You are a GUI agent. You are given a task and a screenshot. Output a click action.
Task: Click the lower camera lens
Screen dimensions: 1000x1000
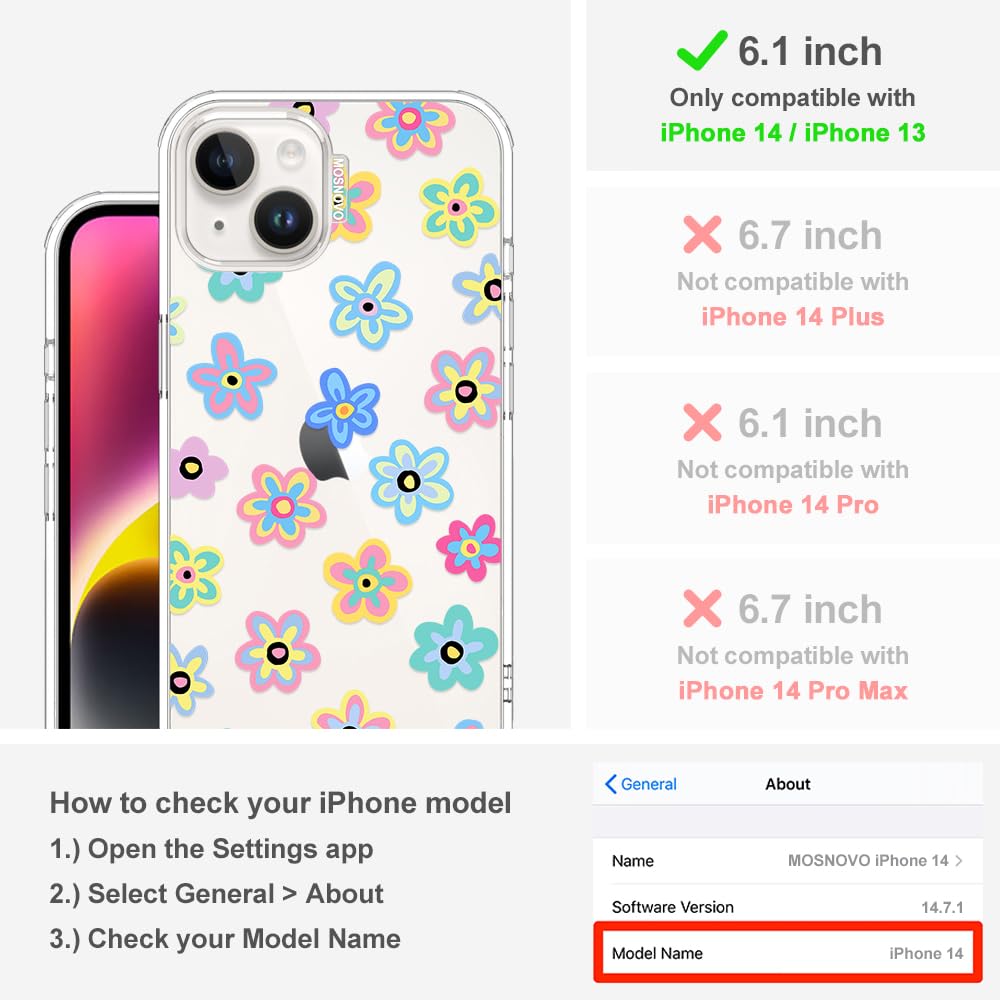pyautogui.click(x=284, y=219)
